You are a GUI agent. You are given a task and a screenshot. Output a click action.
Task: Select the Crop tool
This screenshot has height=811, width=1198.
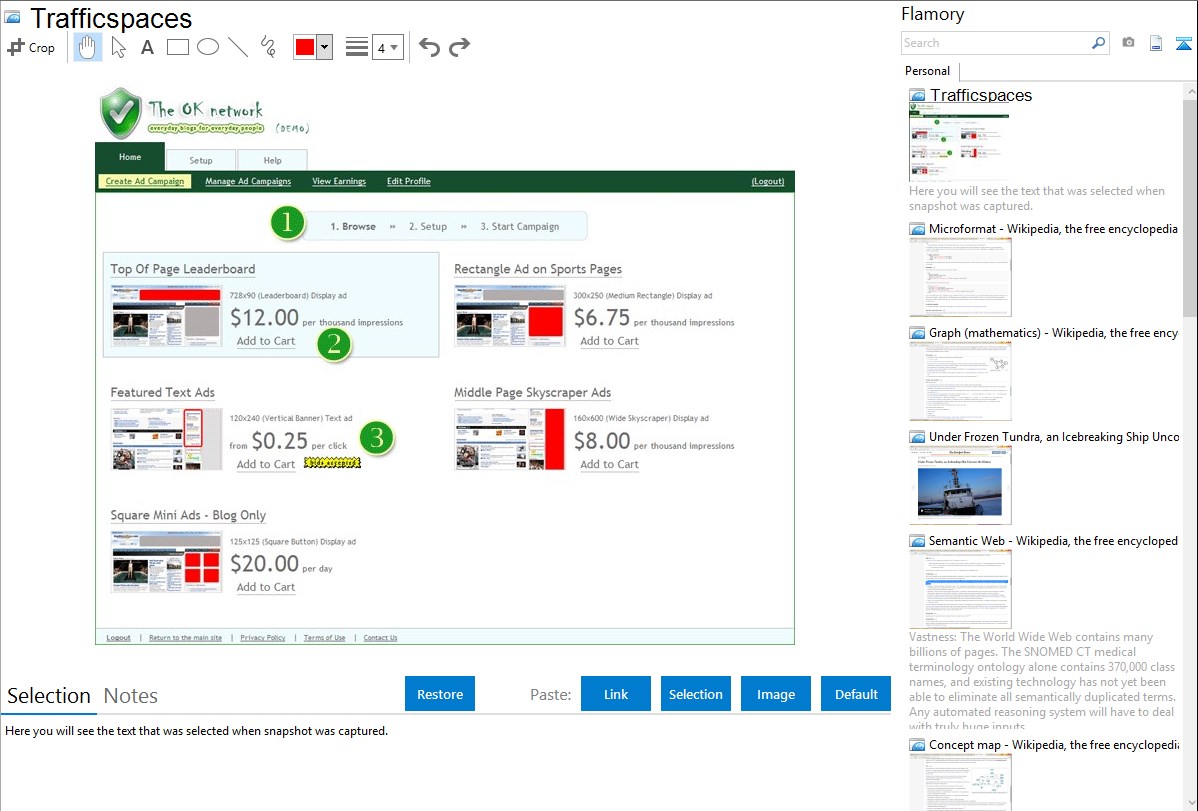point(31,47)
